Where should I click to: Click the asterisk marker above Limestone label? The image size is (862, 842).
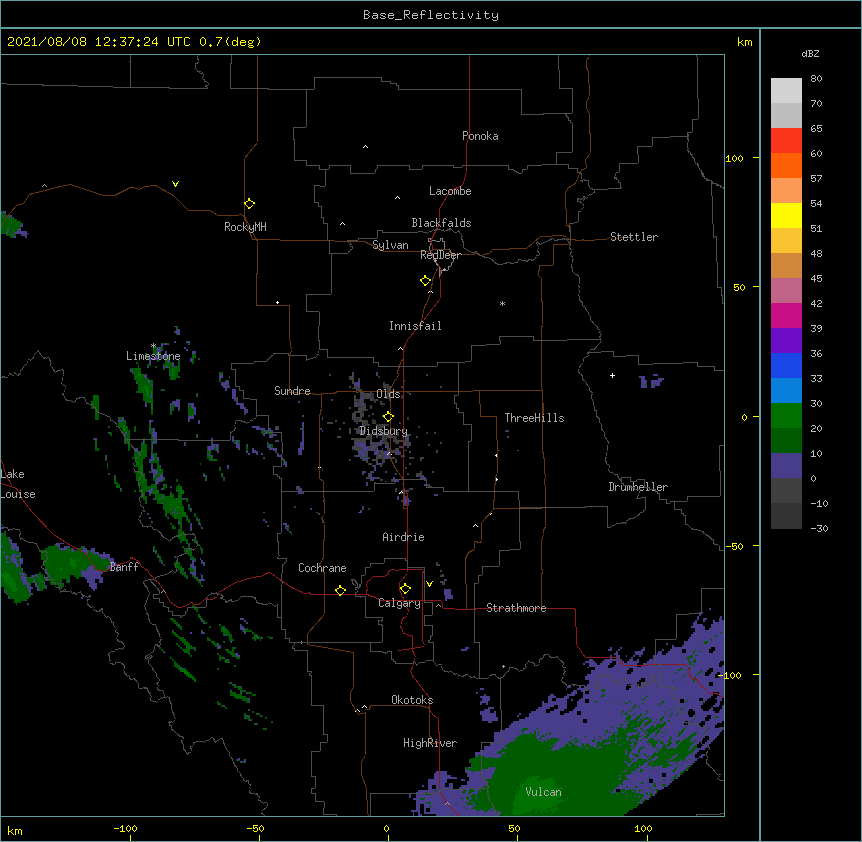click(x=153, y=346)
